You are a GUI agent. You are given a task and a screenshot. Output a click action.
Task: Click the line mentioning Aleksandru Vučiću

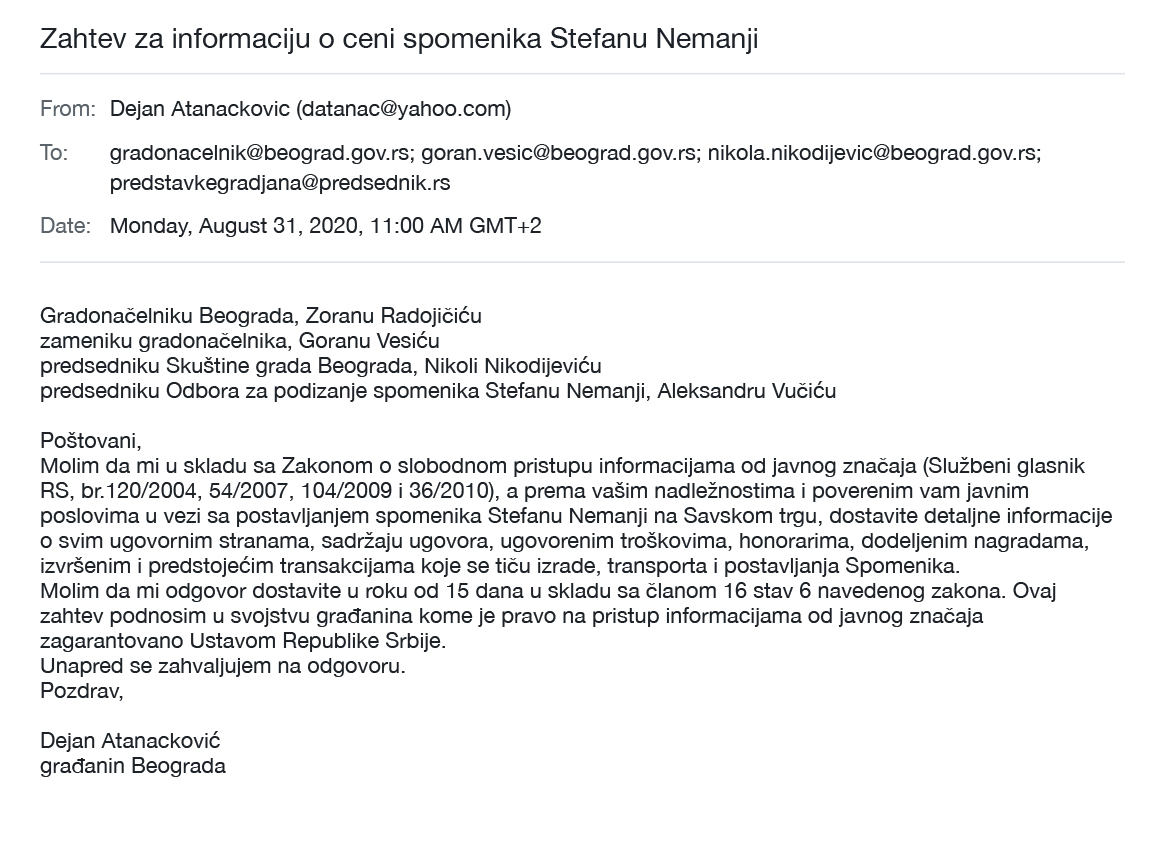coord(438,391)
